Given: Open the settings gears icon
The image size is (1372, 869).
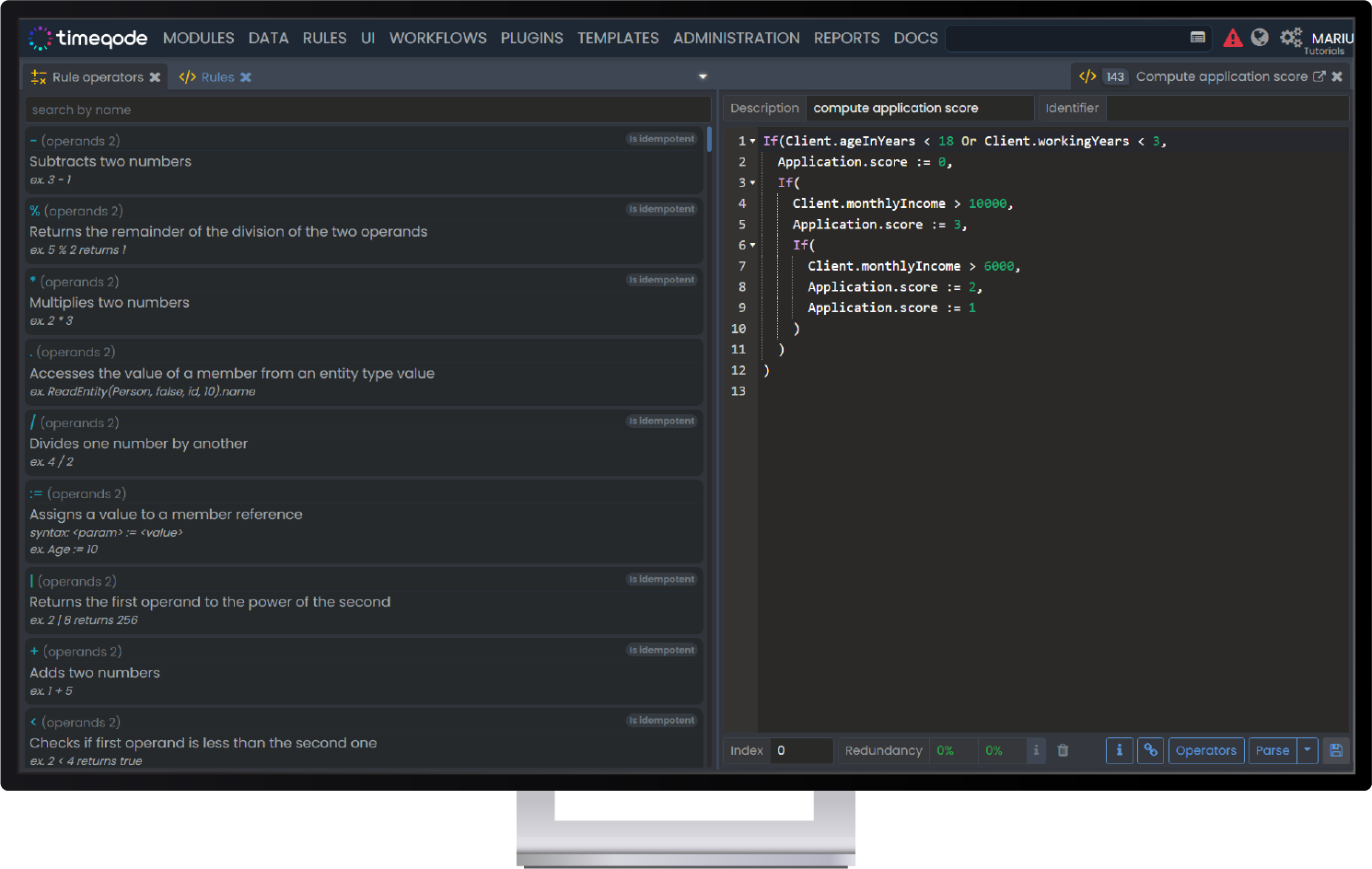Looking at the screenshot, I should (1291, 38).
